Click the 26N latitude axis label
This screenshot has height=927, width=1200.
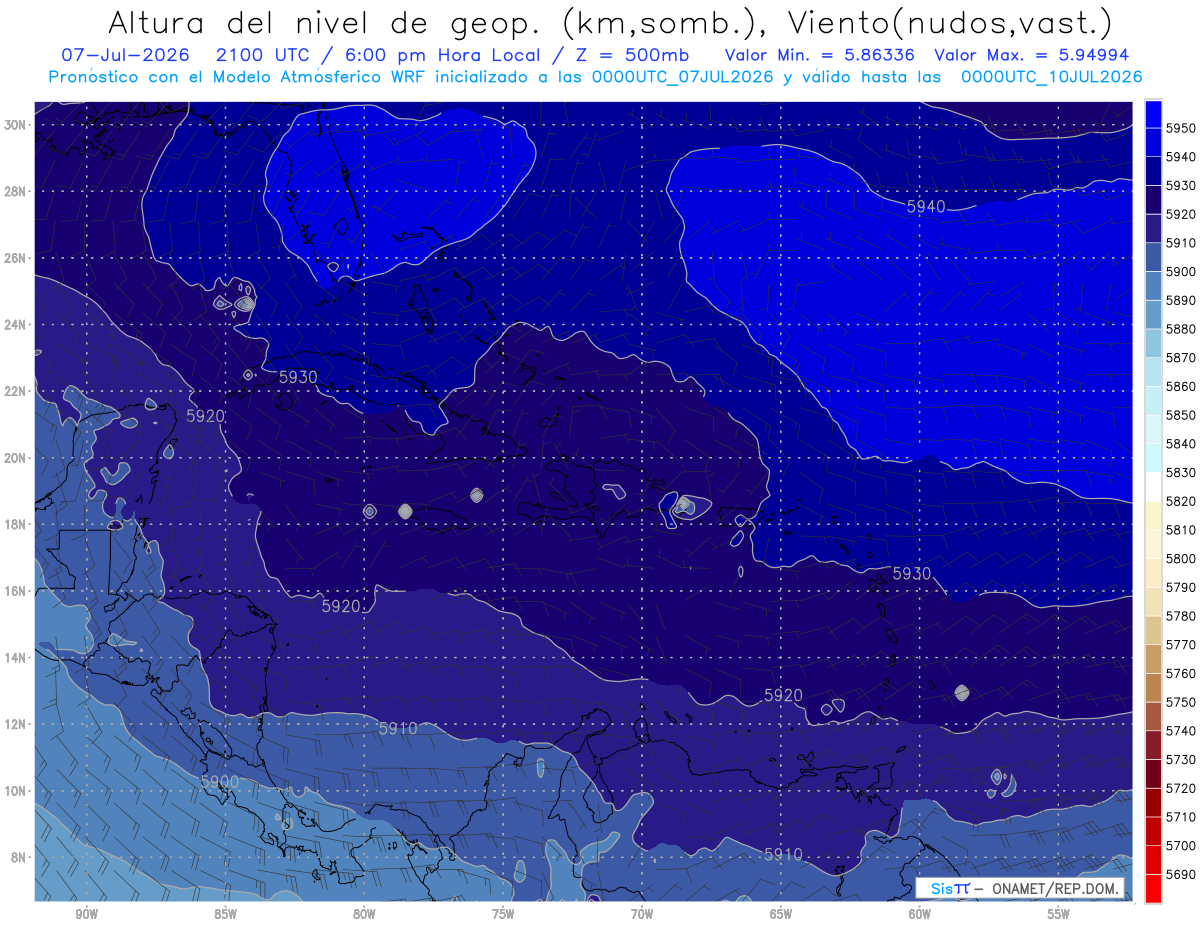pyautogui.click(x=15, y=258)
